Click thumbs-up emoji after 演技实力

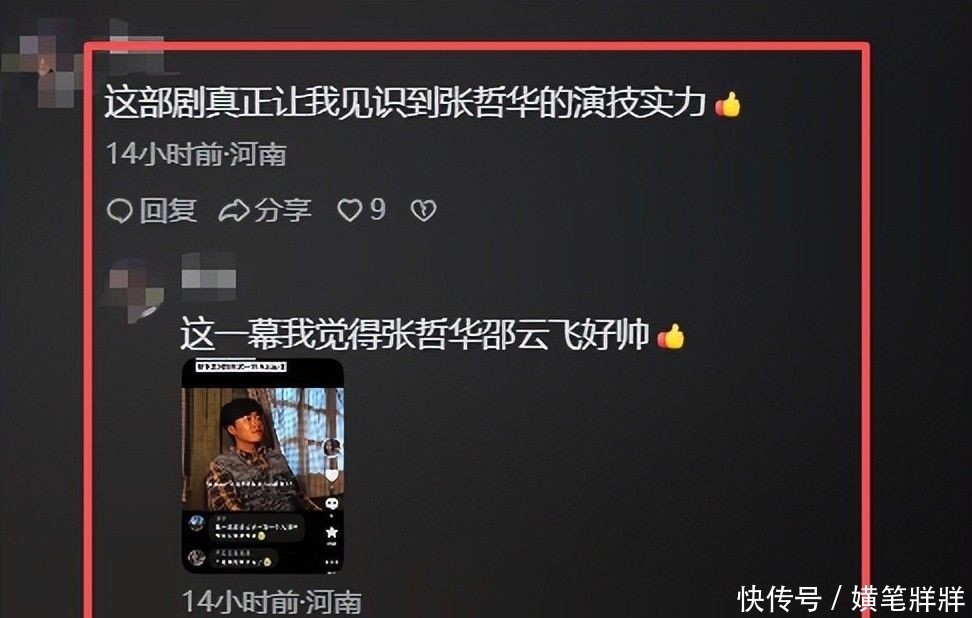pos(728,104)
